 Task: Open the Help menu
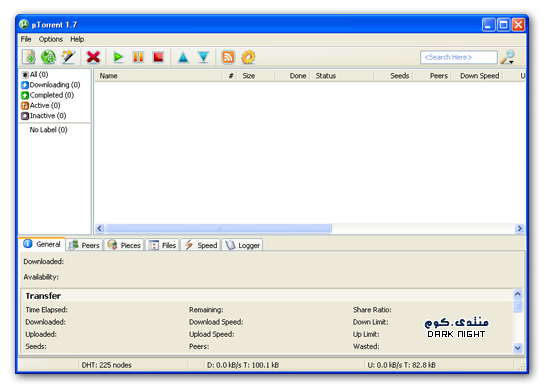coord(77,39)
